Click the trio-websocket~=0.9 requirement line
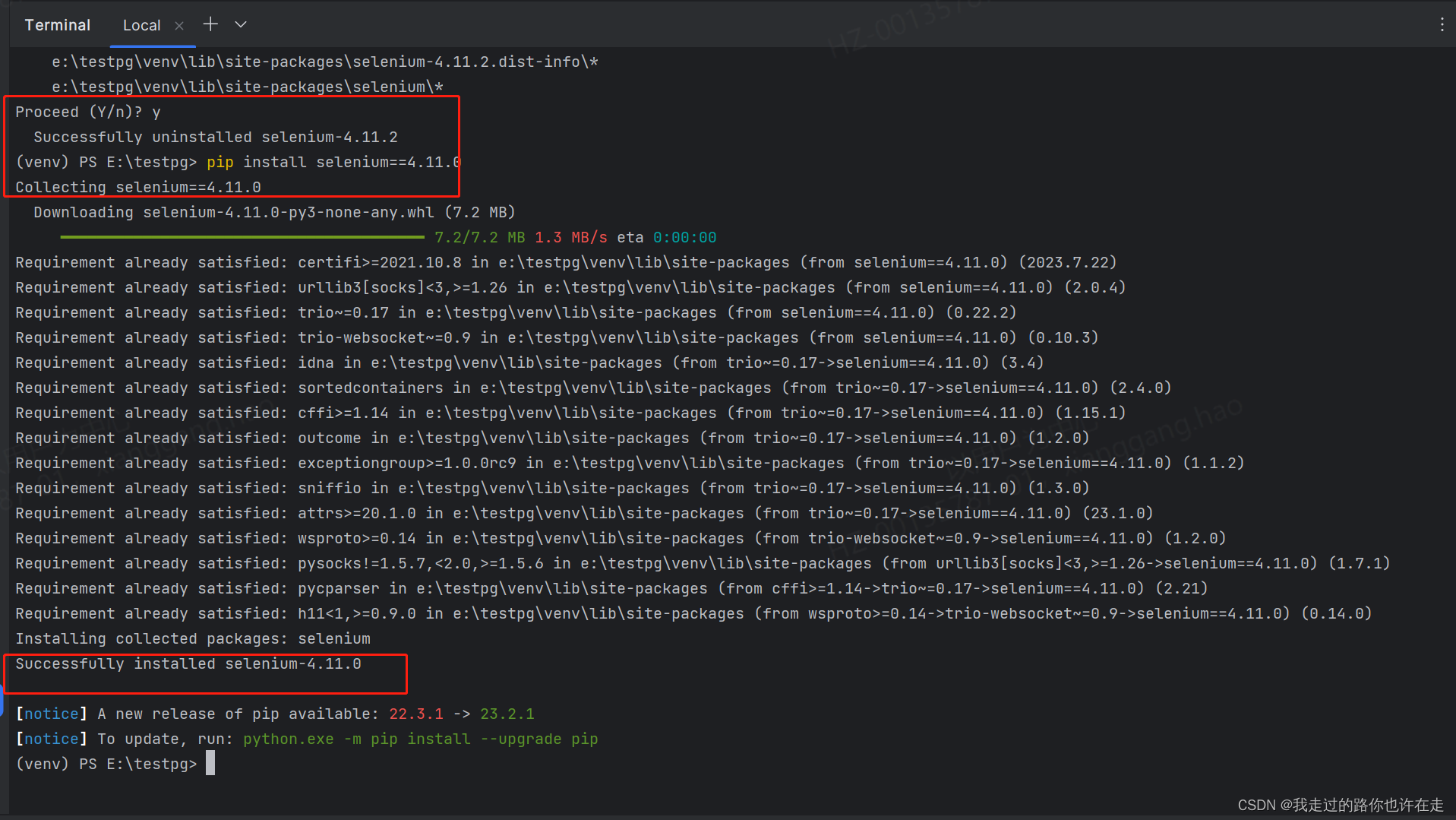The image size is (1456, 820). pos(557,337)
